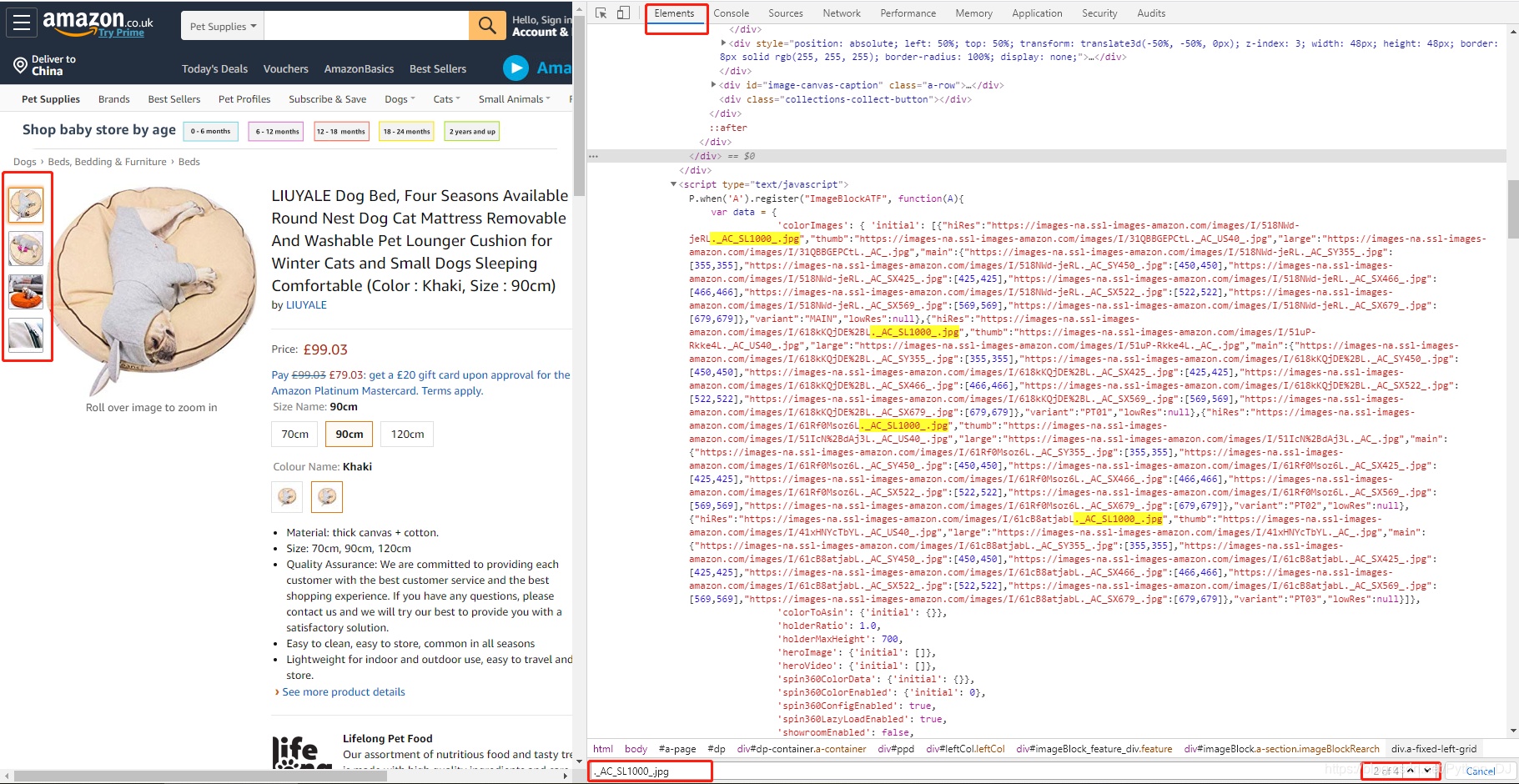Click the Amazon.co.uk logo
Image resolution: width=1519 pixels, height=784 pixels.
point(98,20)
